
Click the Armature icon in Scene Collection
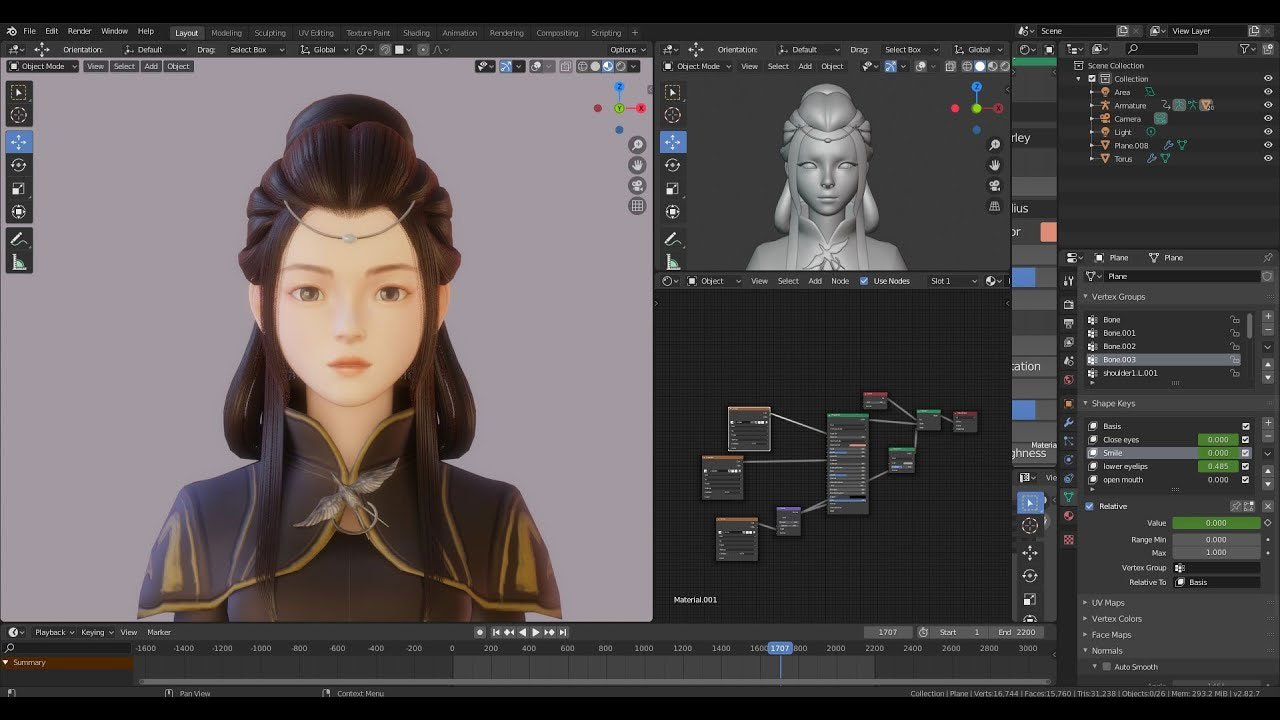1105,105
